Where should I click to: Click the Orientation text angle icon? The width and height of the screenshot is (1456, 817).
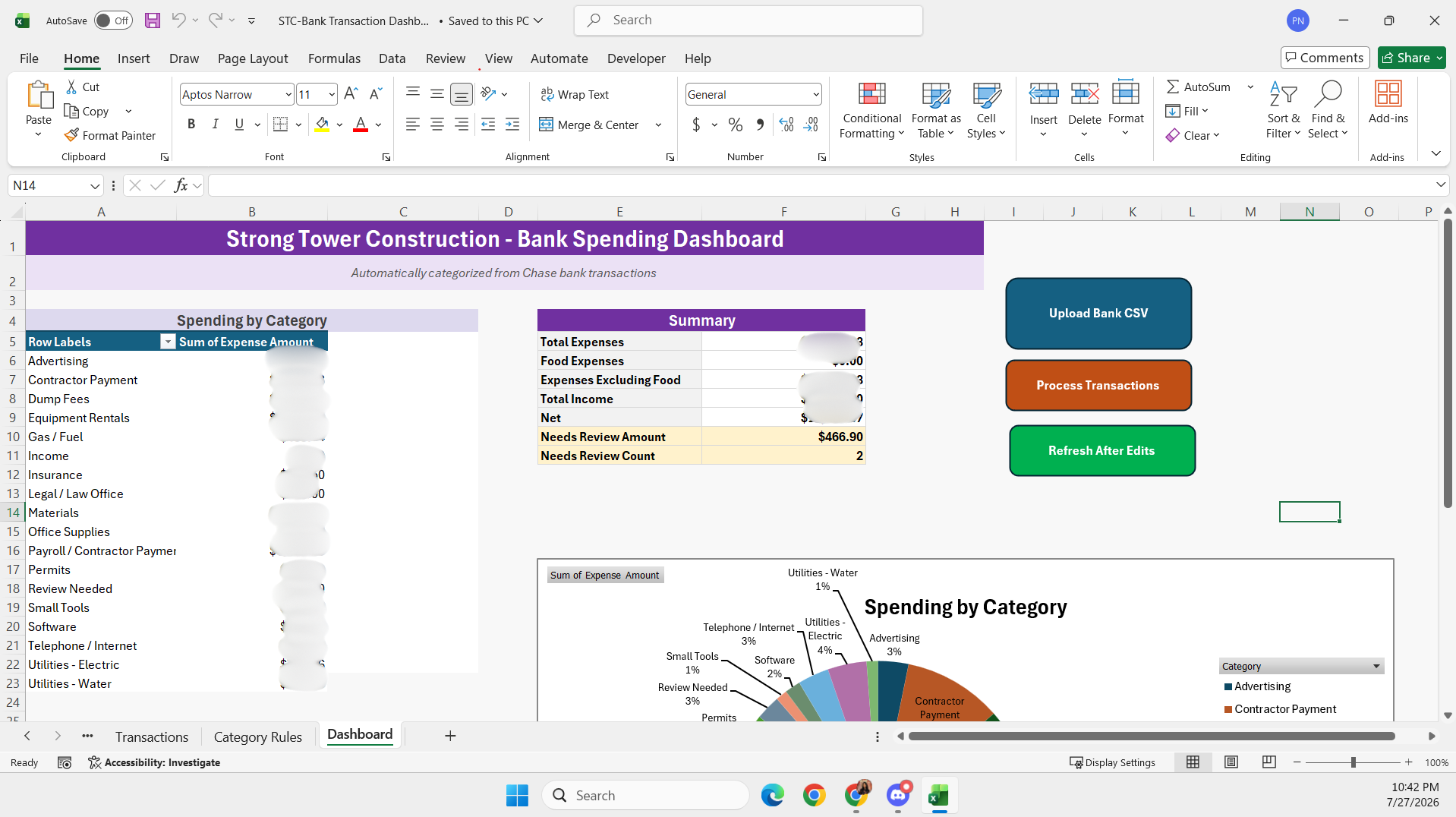click(488, 94)
